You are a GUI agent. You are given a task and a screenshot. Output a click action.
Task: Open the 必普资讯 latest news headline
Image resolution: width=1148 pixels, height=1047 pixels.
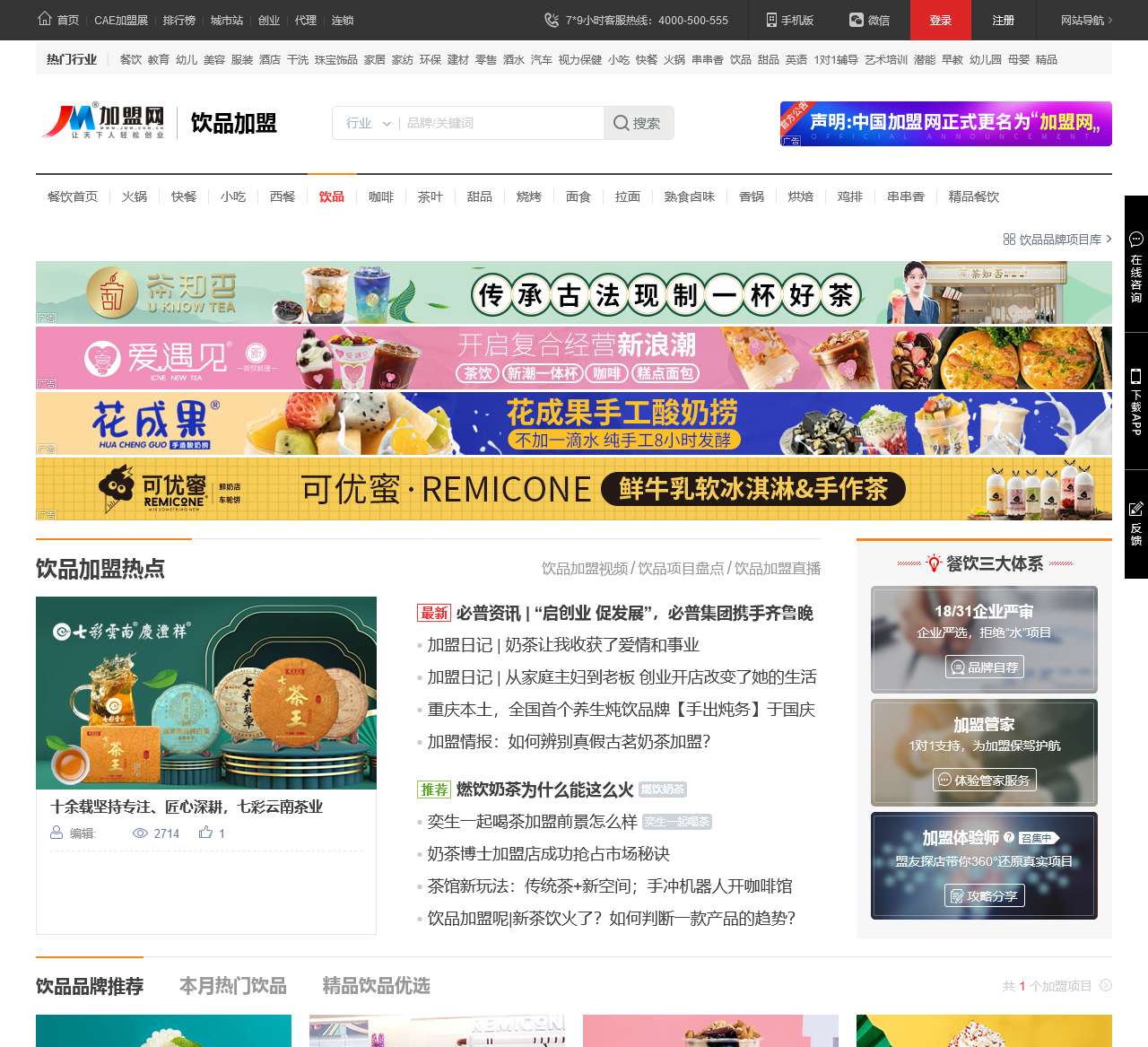[634, 613]
